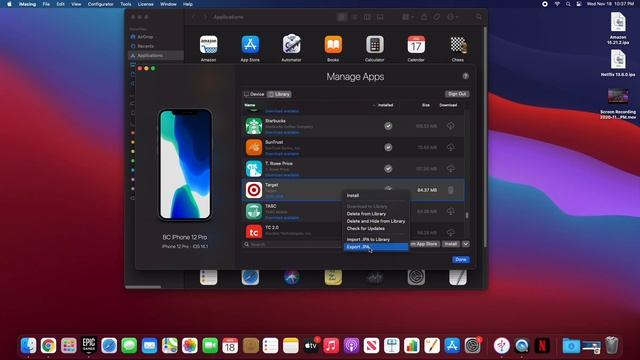Select the TC 2.0 app icon
The height and width of the screenshot is (360, 640).
click(253, 232)
